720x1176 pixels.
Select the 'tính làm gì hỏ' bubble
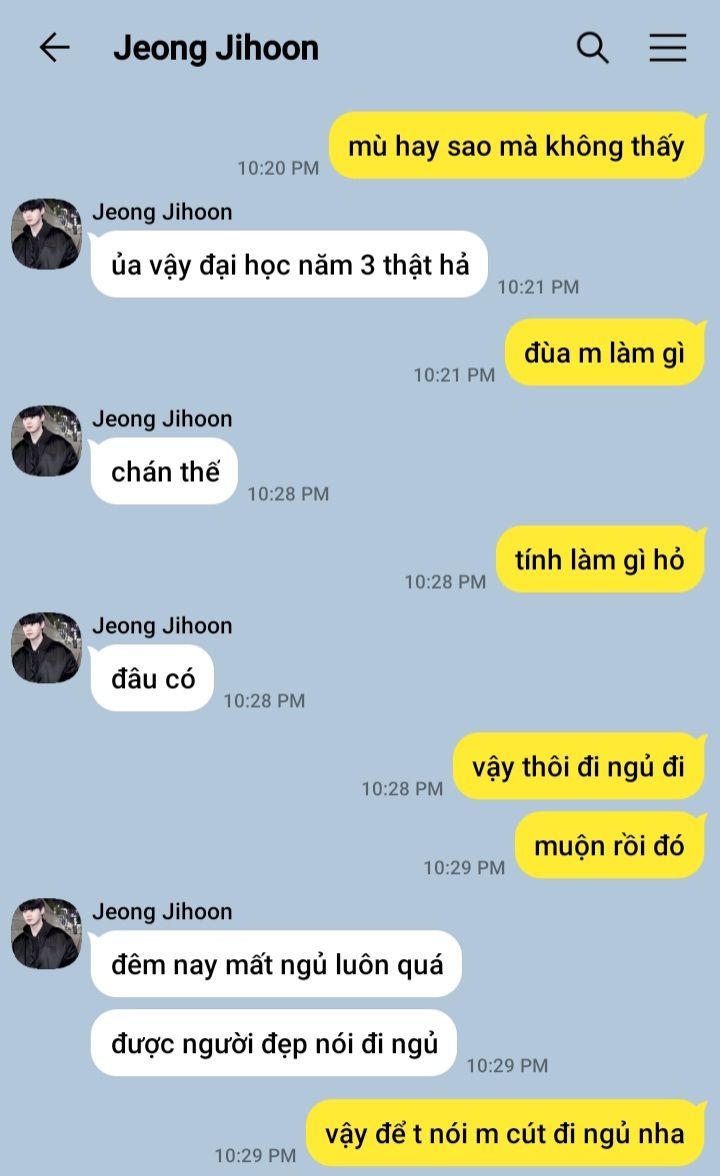600,560
